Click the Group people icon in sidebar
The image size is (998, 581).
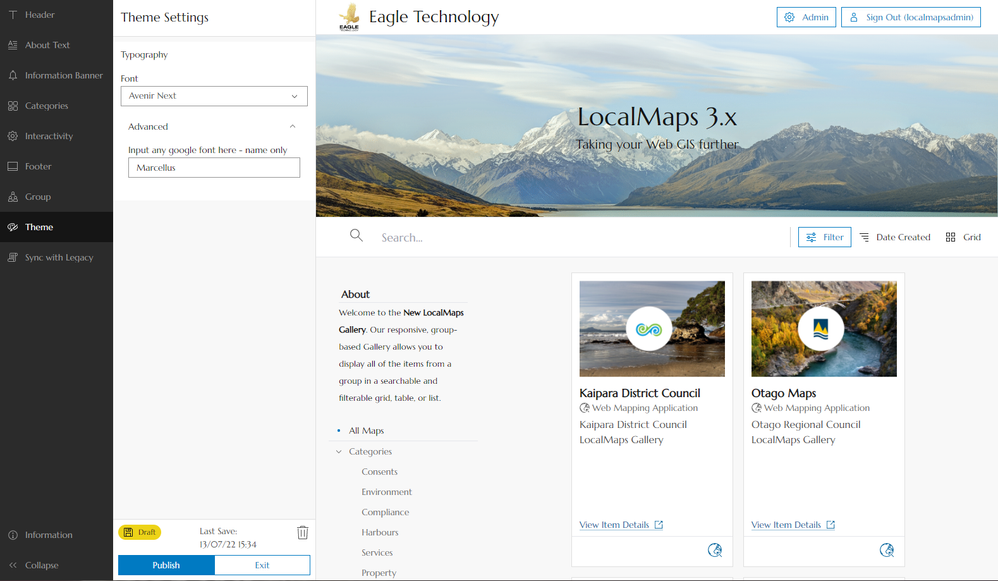13,197
